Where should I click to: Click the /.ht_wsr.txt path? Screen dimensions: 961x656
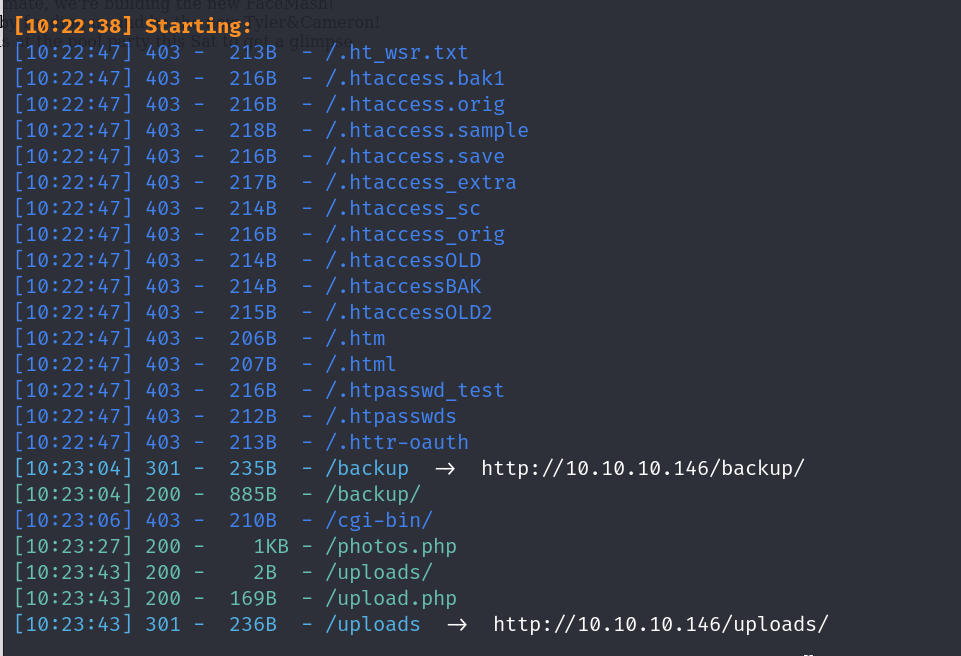tap(397, 52)
